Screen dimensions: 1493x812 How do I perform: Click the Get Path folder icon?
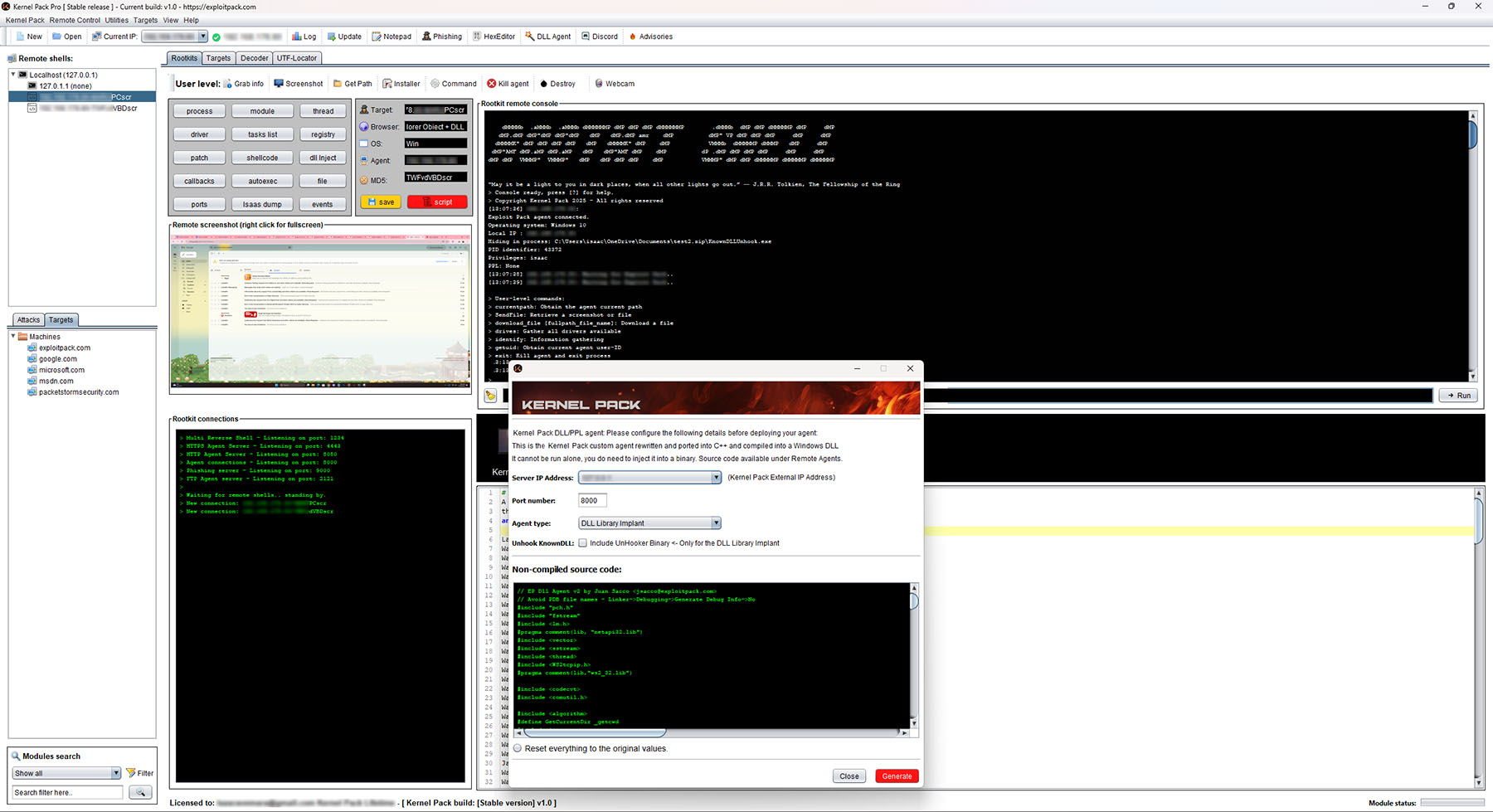[x=338, y=84]
